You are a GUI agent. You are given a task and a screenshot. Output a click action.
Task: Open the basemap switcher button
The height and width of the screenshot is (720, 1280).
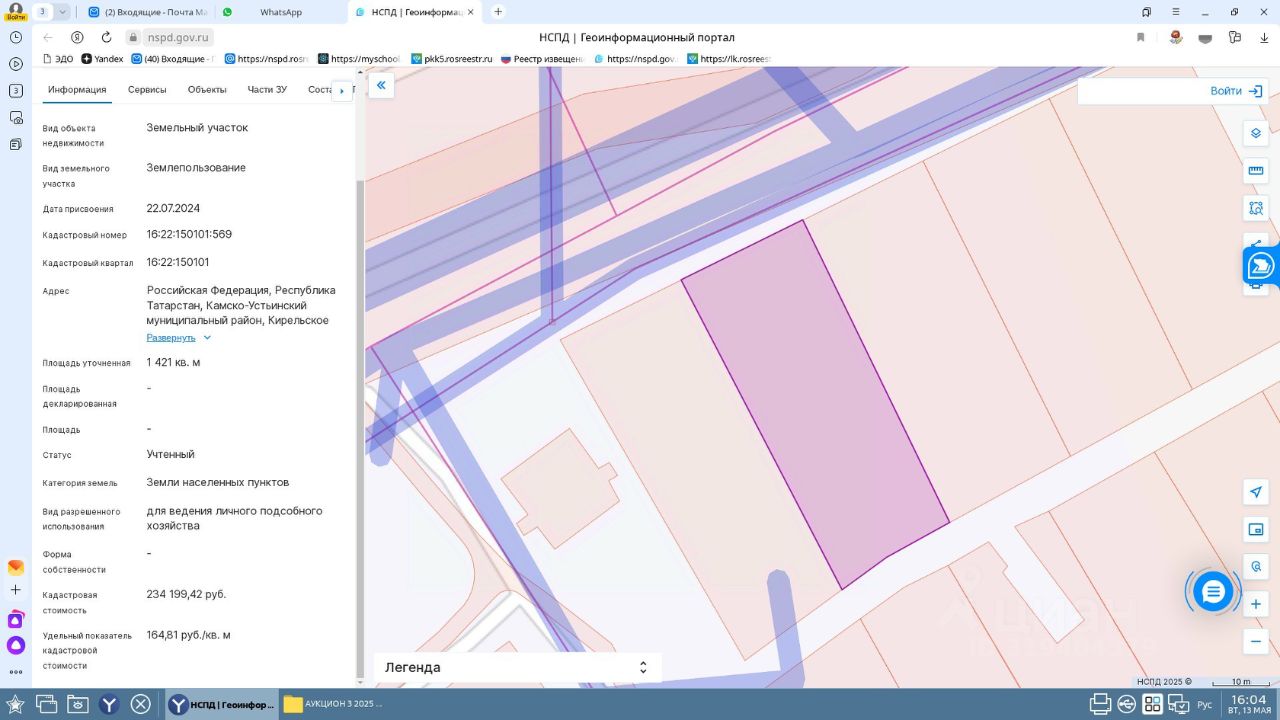point(1256,529)
